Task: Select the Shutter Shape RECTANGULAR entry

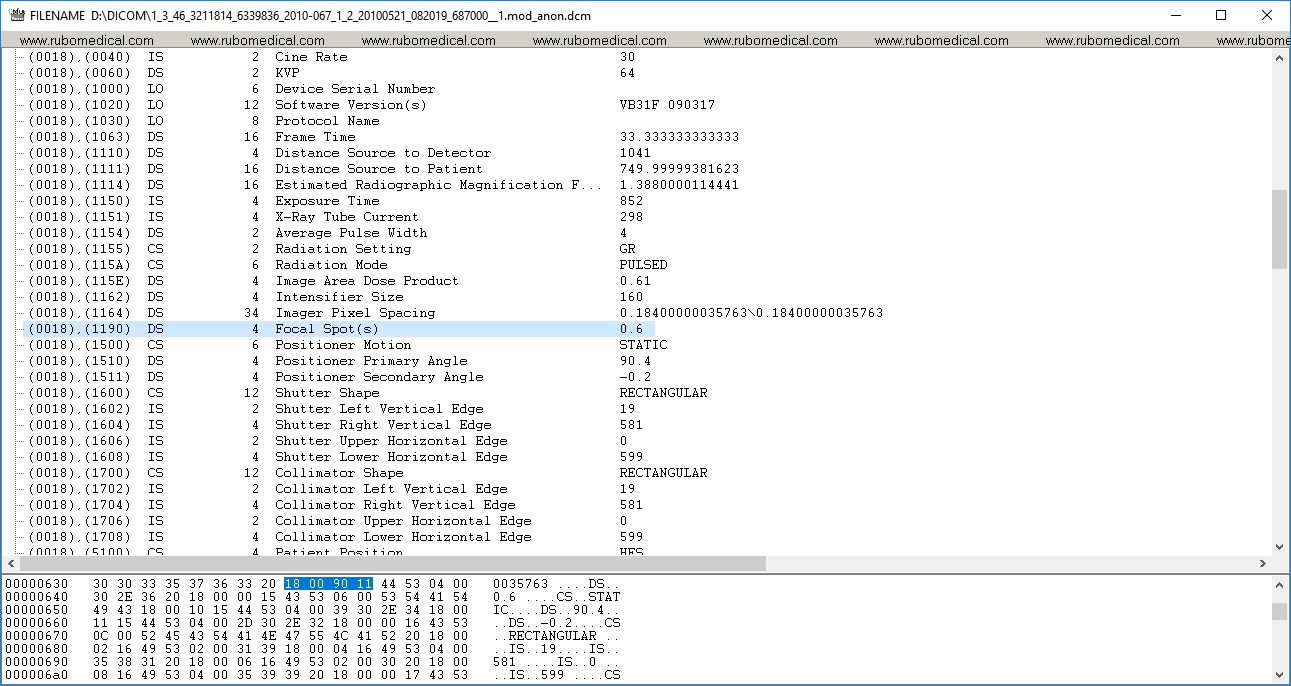Action: (x=400, y=392)
